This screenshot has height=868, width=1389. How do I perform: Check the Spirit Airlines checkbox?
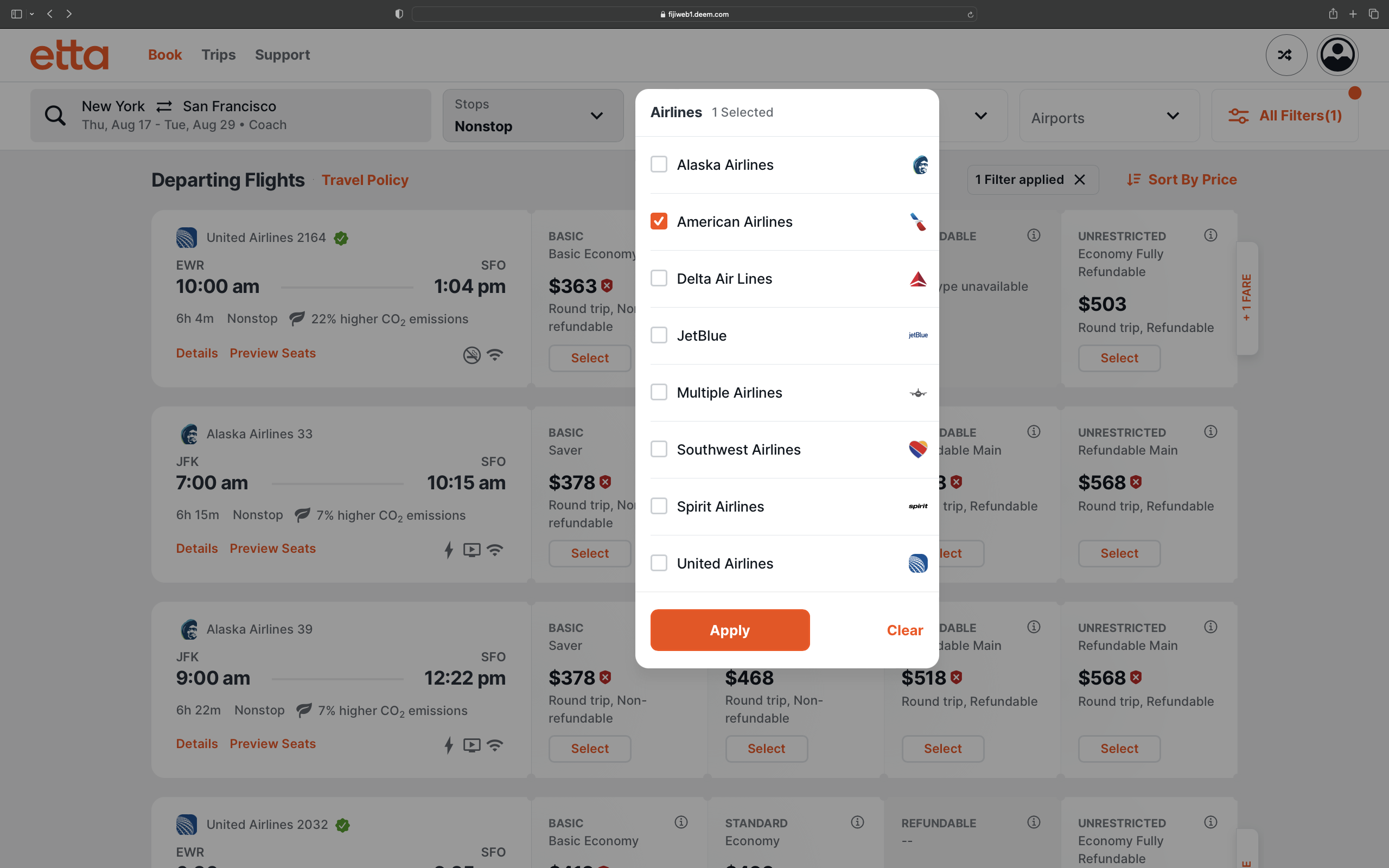[x=658, y=506]
